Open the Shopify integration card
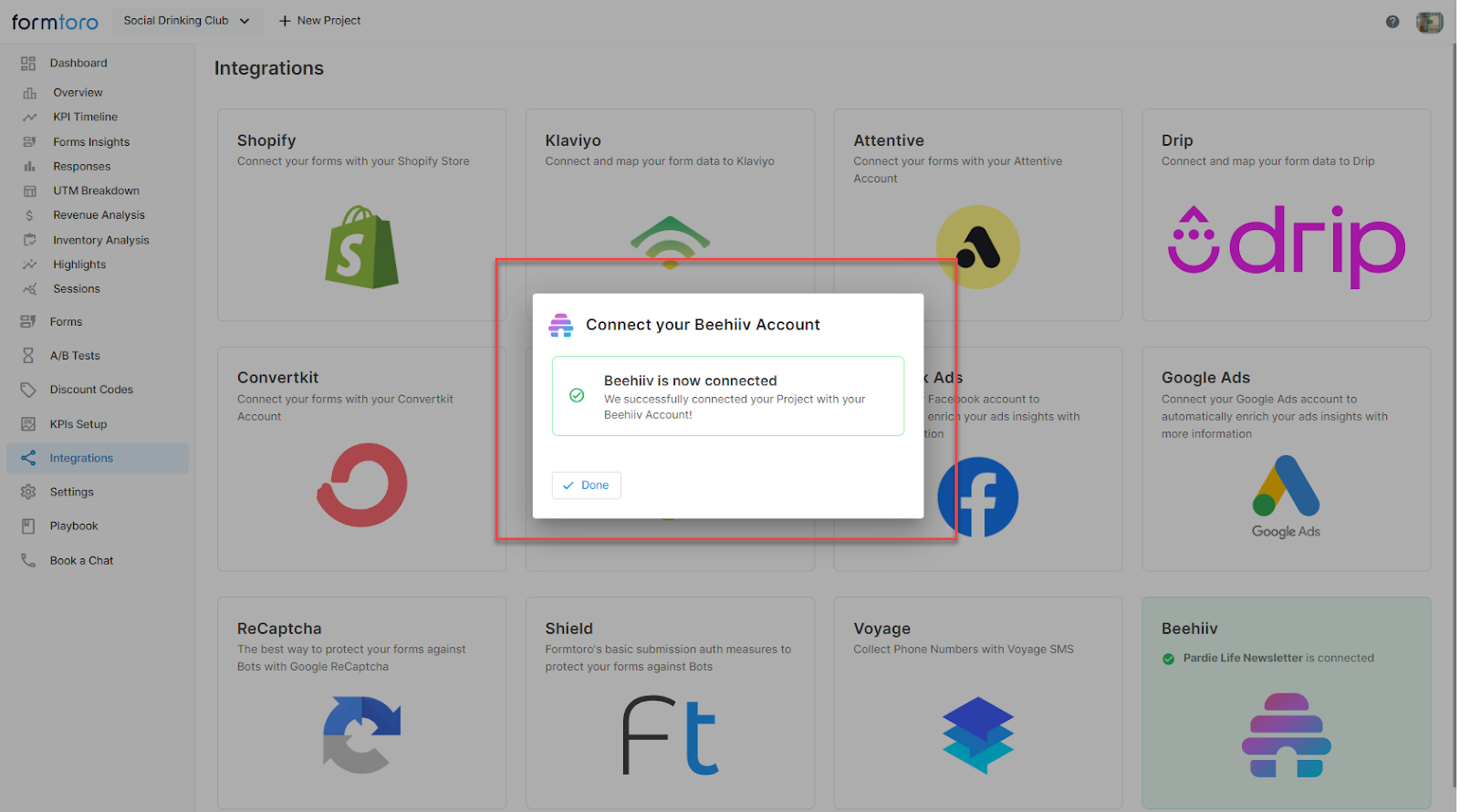Viewport: 1460px width, 812px height. (361, 214)
